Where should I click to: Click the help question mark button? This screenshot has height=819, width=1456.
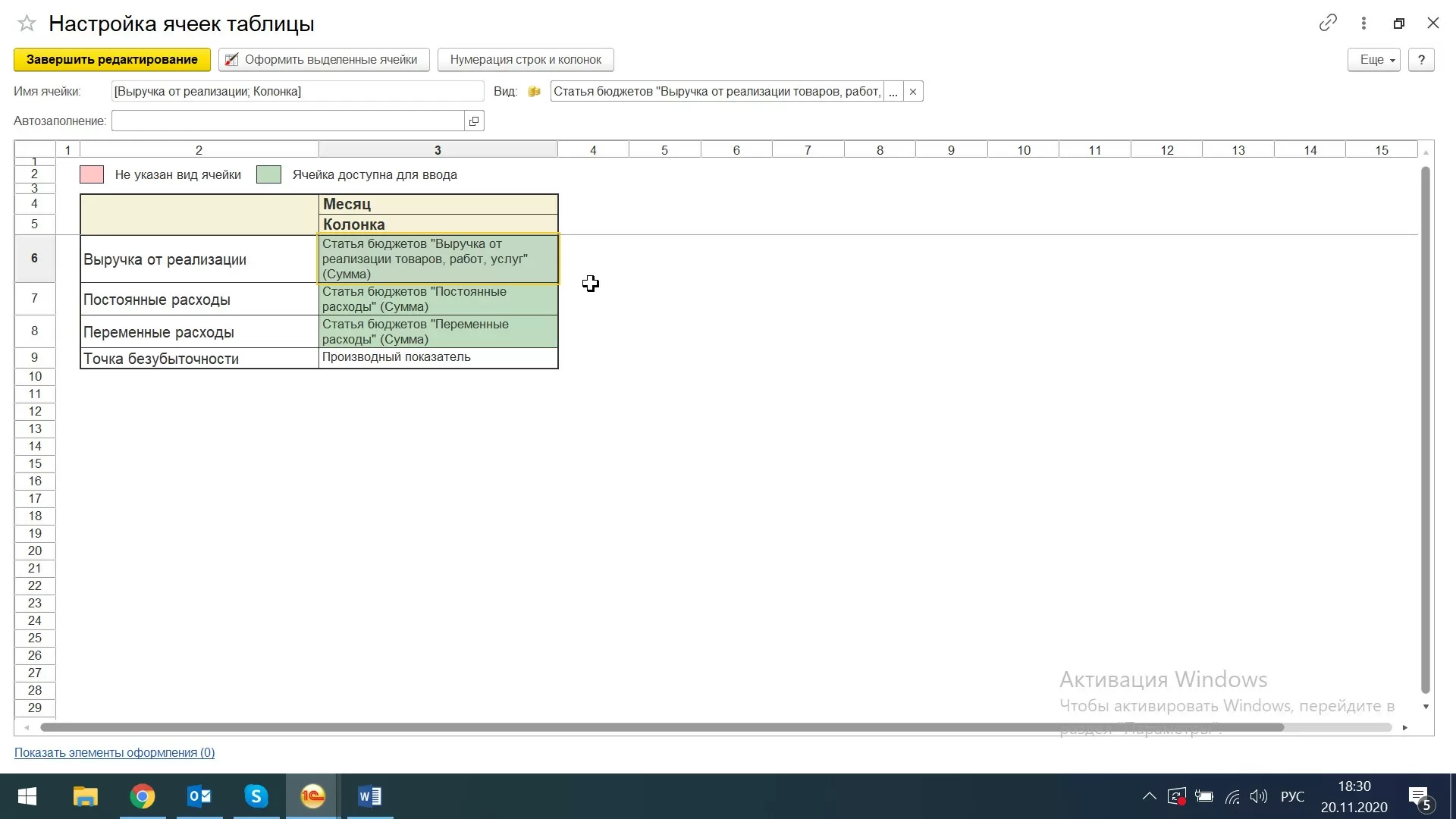pyautogui.click(x=1420, y=59)
